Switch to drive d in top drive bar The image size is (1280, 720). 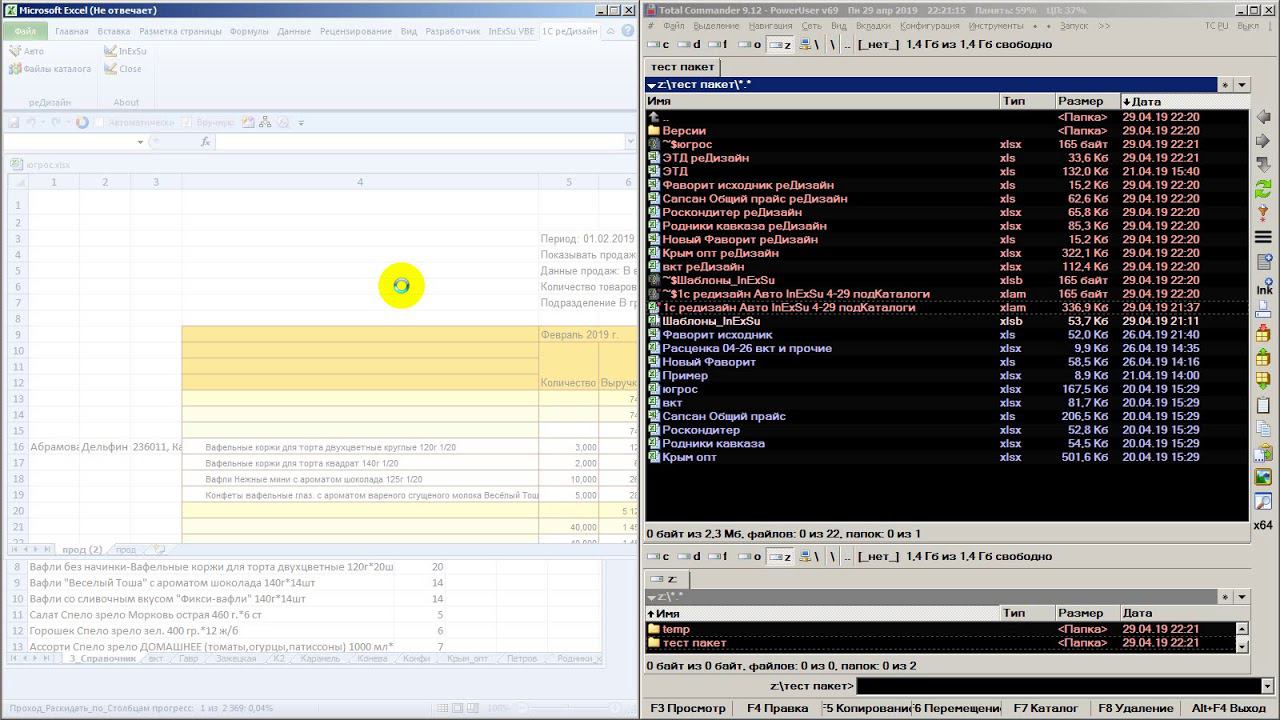tap(689, 45)
